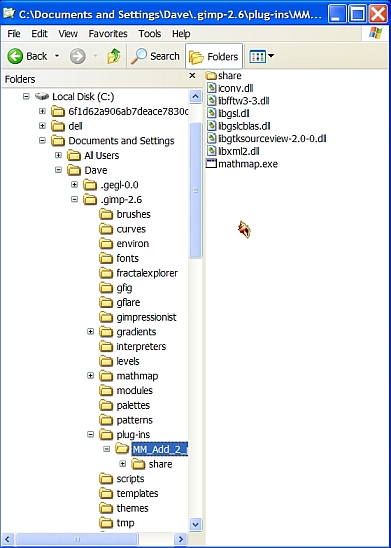Expand the 6f1d62a906ab7deace7830 folder node

[x=42, y=111]
